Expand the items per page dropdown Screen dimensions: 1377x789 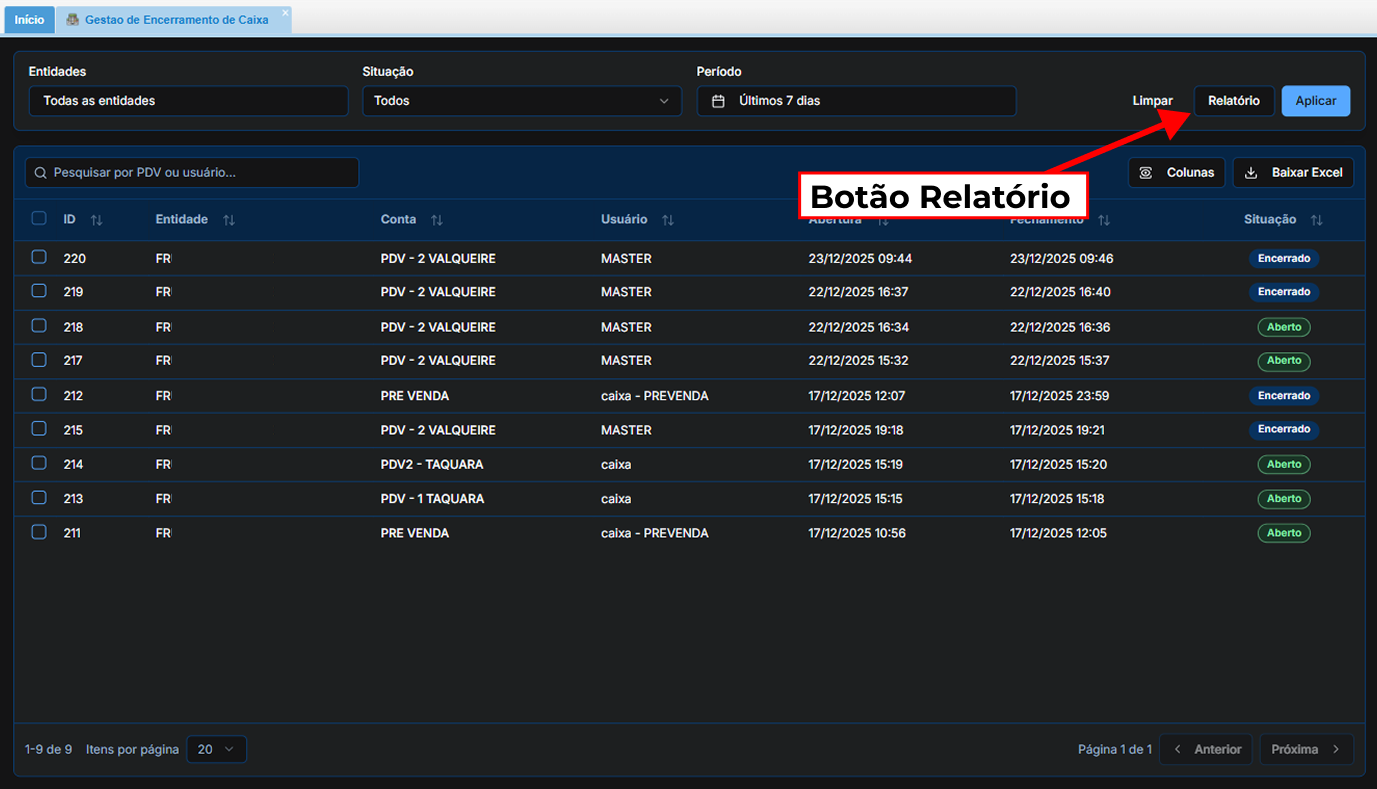pyautogui.click(x=216, y=749)
